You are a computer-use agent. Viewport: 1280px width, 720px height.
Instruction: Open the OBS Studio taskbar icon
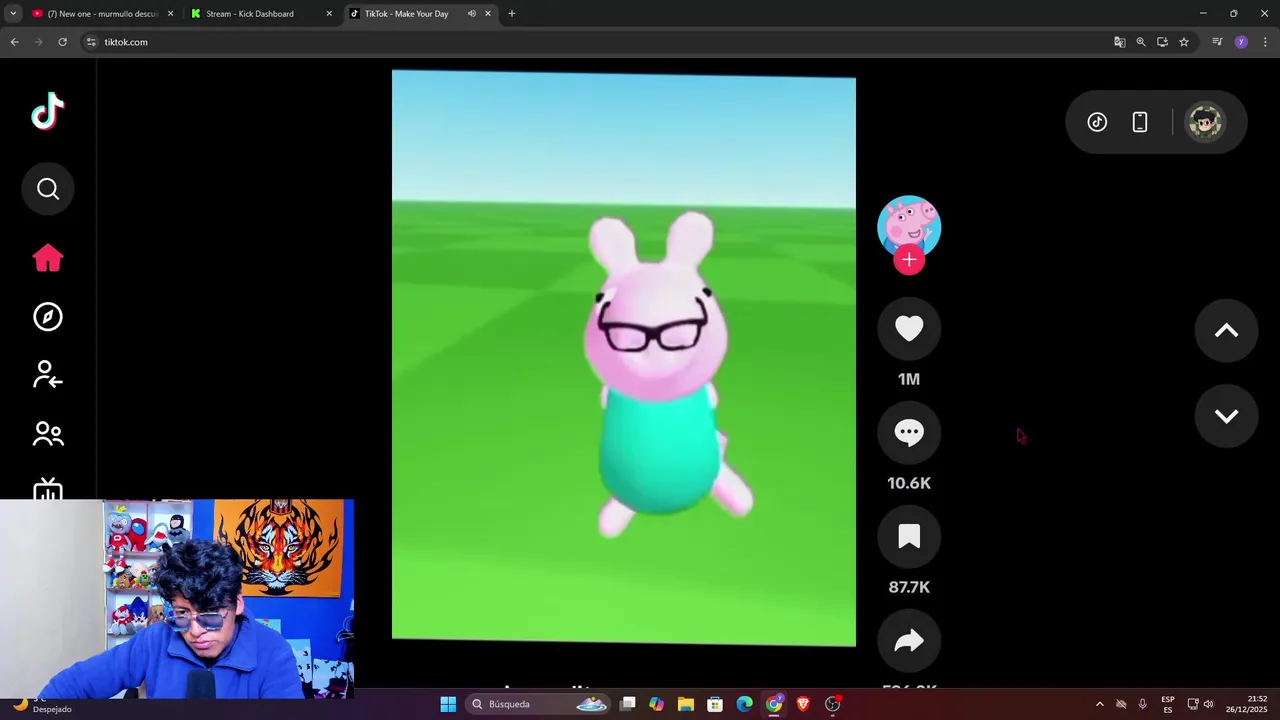[x=833, y=704]
